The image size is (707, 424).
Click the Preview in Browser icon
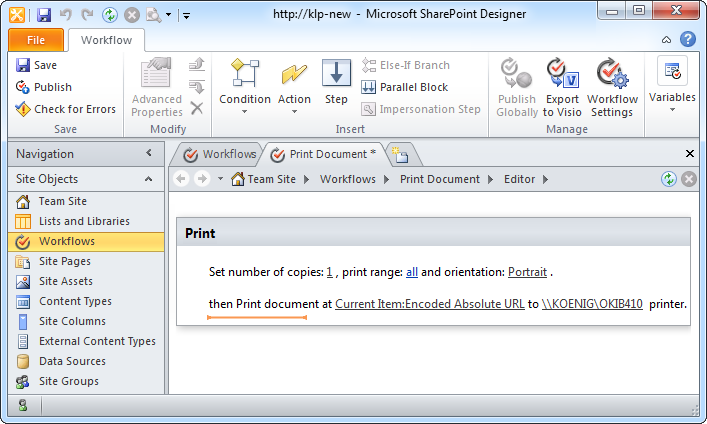click(153, 15)
